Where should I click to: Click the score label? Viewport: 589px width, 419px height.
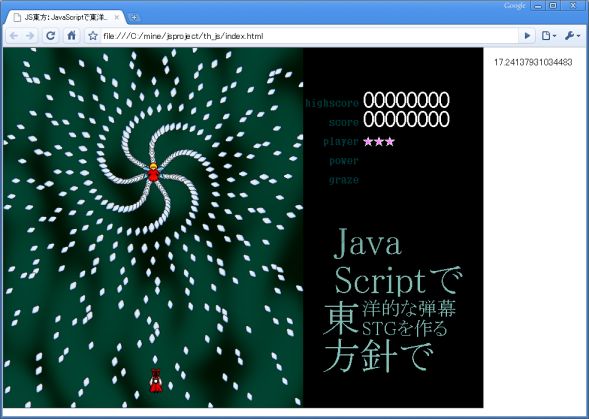pos(343,122)
